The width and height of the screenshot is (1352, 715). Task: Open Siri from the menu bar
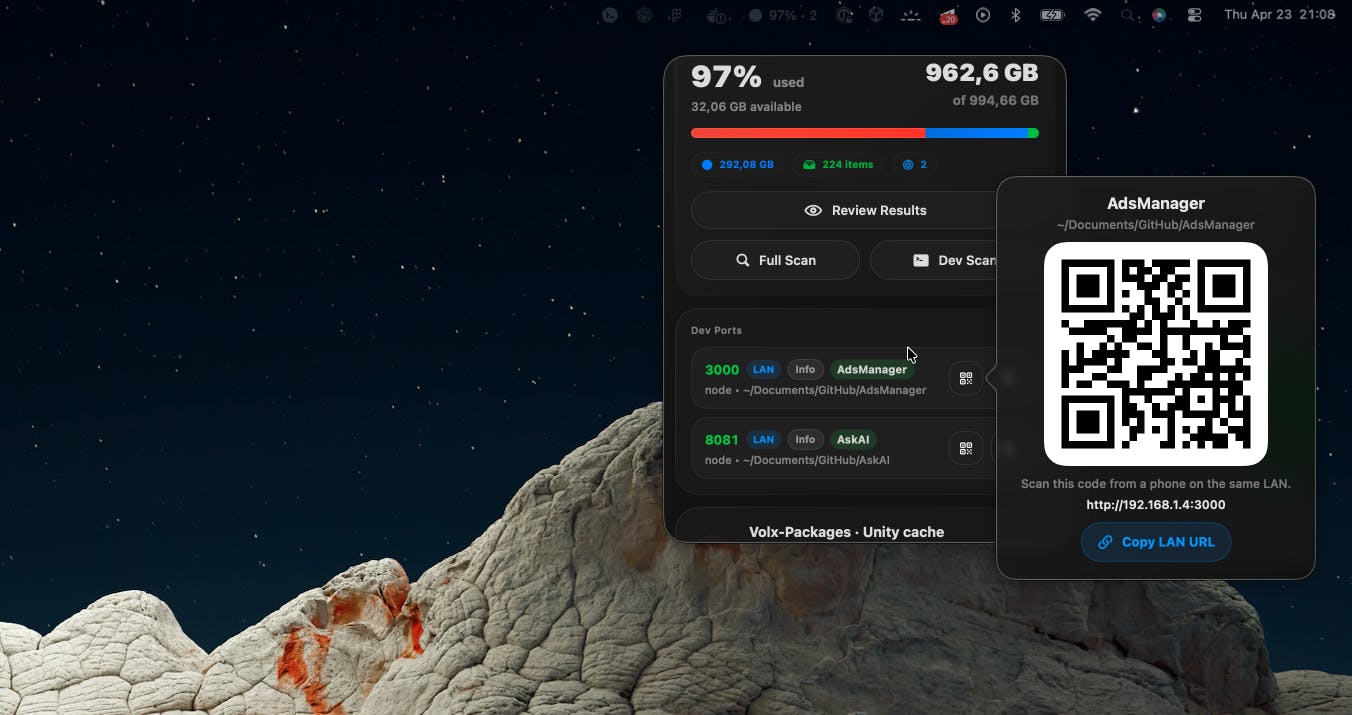click(1159, 15)
